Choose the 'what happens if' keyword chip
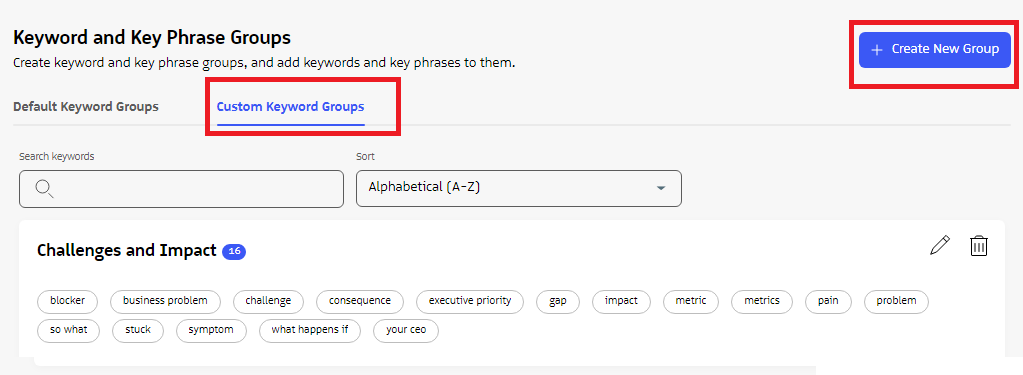1023x375 pixels. point(310,330)
